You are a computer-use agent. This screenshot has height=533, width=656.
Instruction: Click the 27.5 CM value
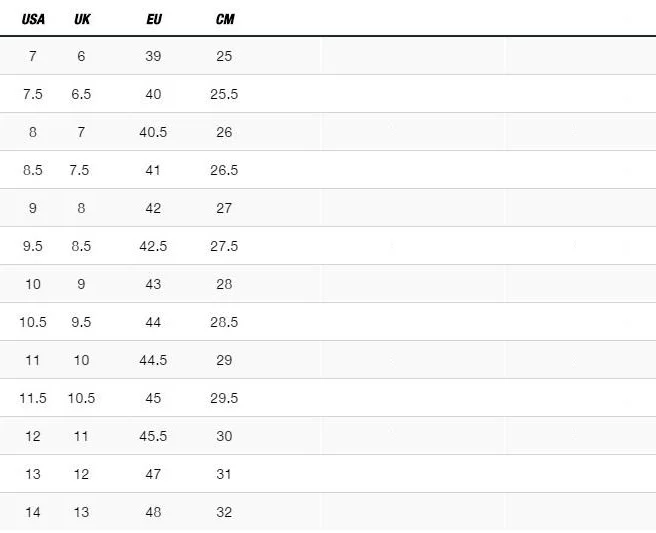click(x=224, y=246)
